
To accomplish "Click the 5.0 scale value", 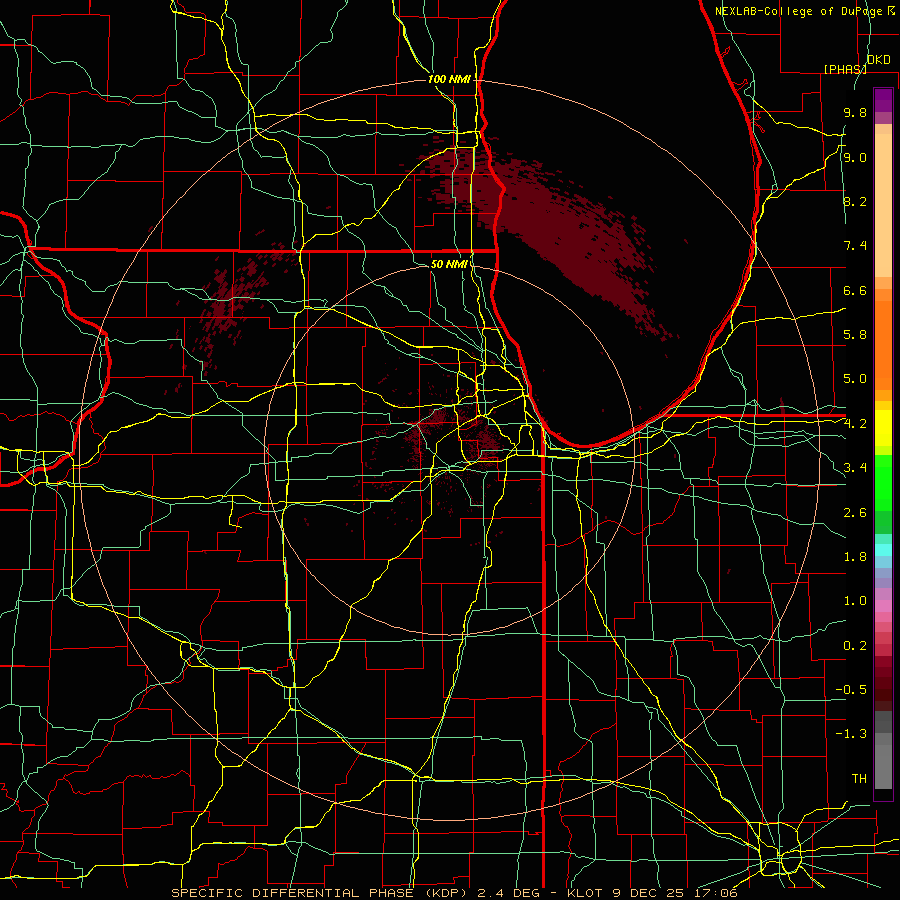I will point(855,379).
